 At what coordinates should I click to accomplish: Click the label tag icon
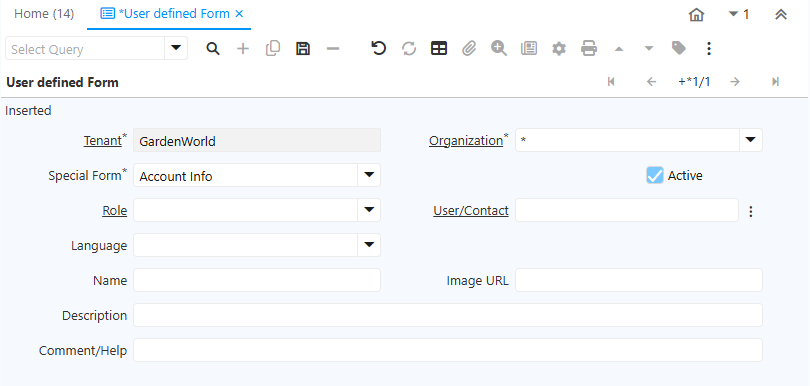[x=679, y=49]
